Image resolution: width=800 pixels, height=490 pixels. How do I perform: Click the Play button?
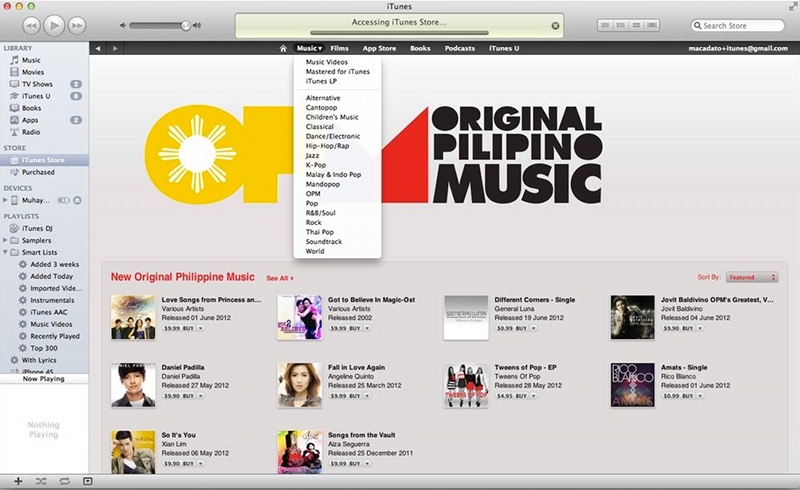click(54, 25)
